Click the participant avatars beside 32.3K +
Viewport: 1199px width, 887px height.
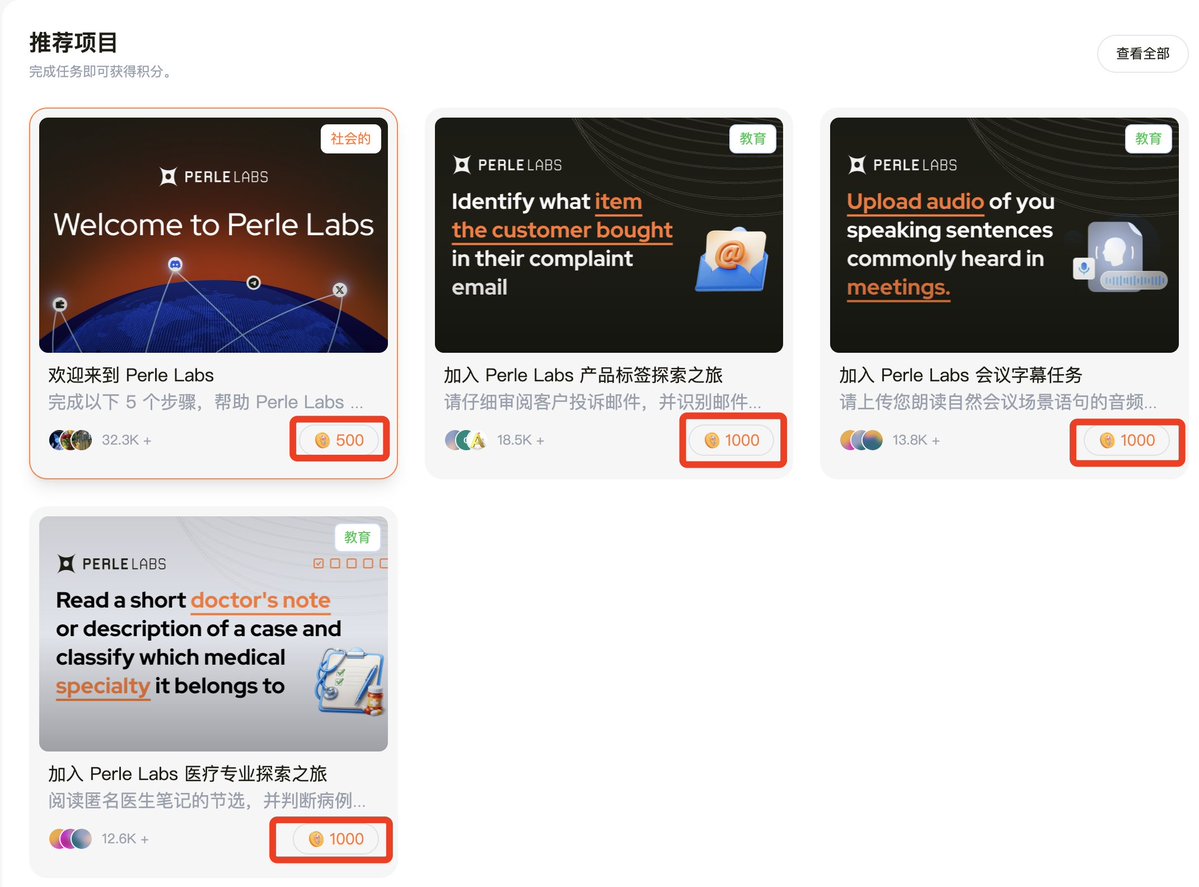click(70, 440)
